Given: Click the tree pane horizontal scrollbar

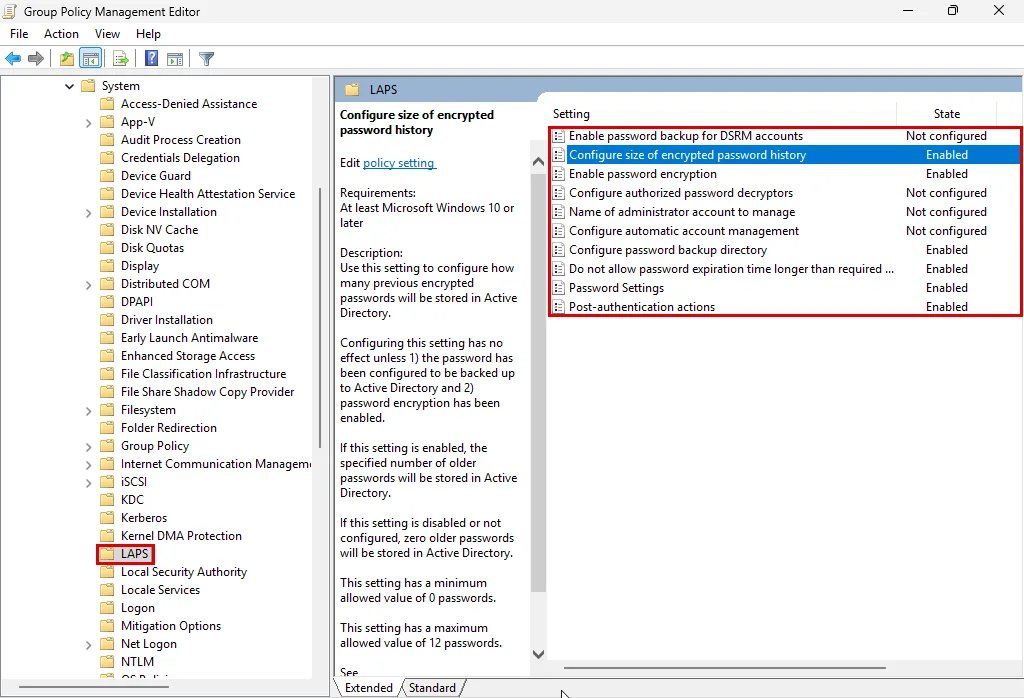Looking at the screenshot, I should click(x=94, y=687).
